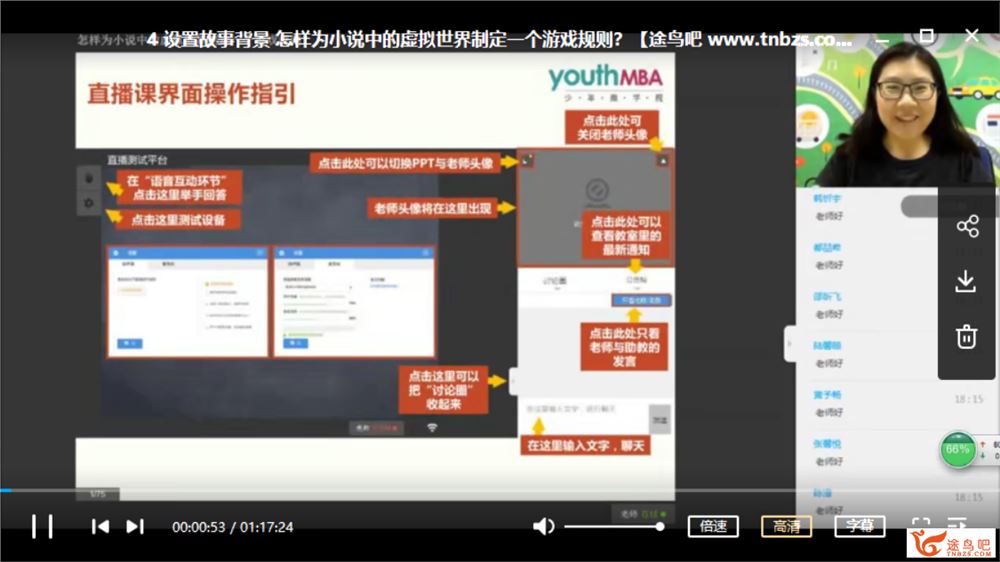Maximize the video player window

[x=927, y=36]
